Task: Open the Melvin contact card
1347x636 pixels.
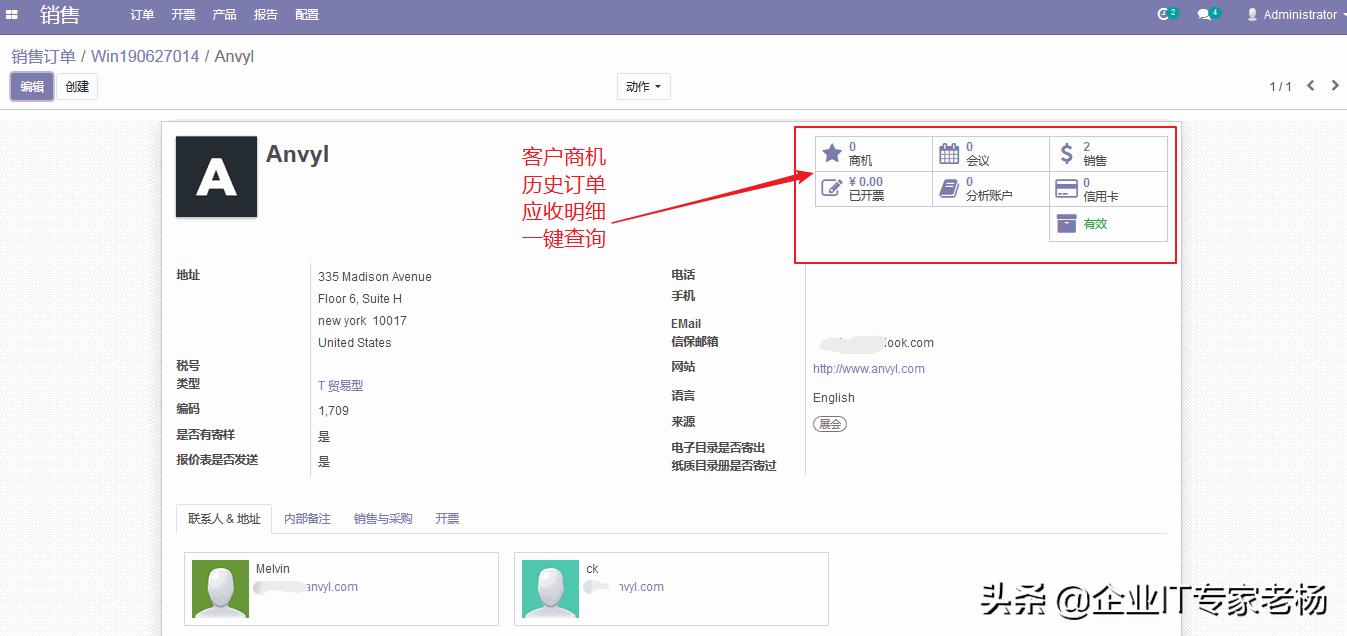Action: [340, 587]
